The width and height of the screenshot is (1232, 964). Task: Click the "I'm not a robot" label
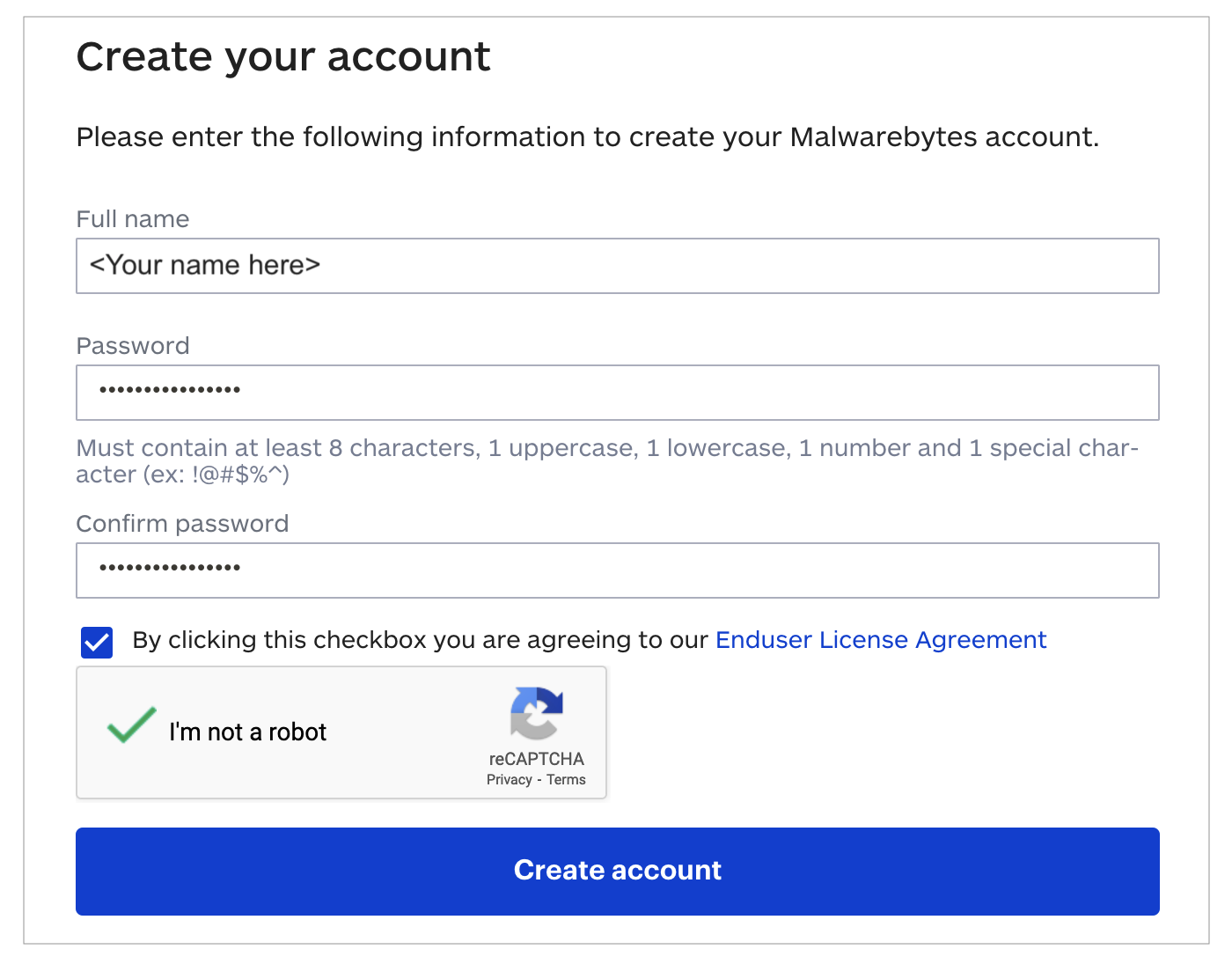[x=247, y=732]
